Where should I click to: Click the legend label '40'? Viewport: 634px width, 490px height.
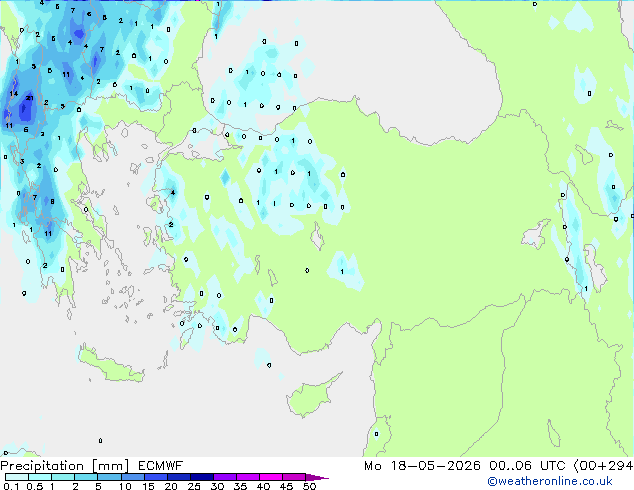click(x=263, y=486)
